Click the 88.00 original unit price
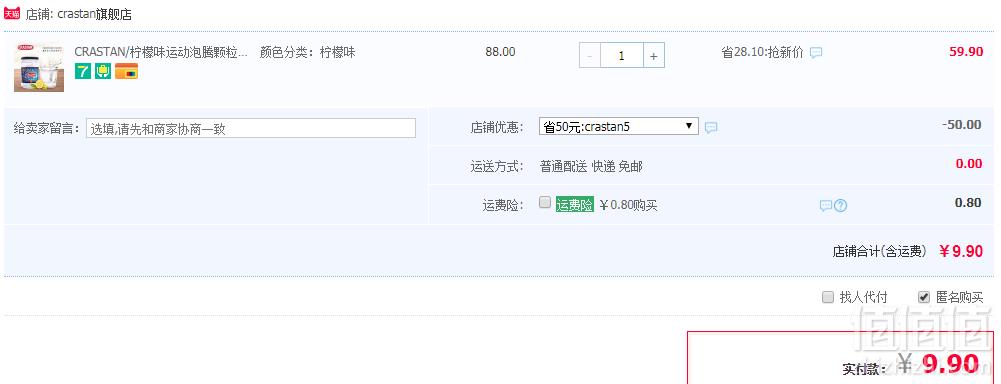 pyautogui.click(x=500, y=52)
